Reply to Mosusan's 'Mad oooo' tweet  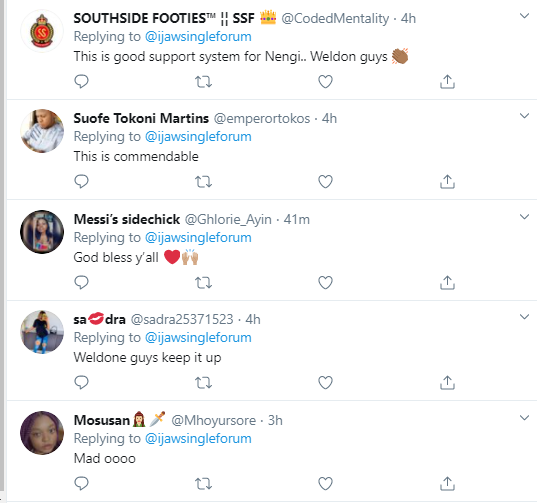(x=81, y=483)
